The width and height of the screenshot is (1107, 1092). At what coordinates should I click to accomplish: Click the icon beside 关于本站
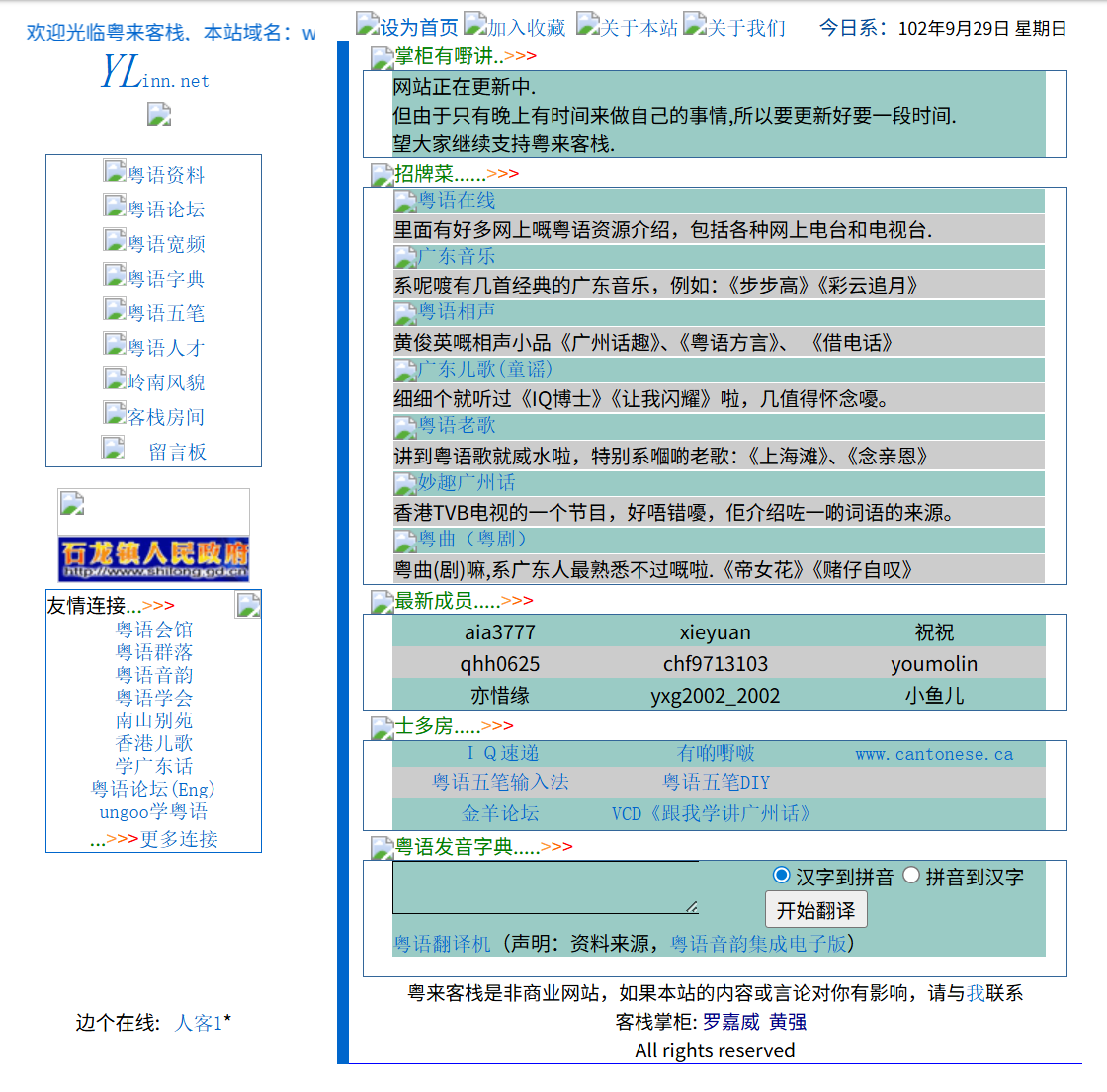[x=588, y=24]
